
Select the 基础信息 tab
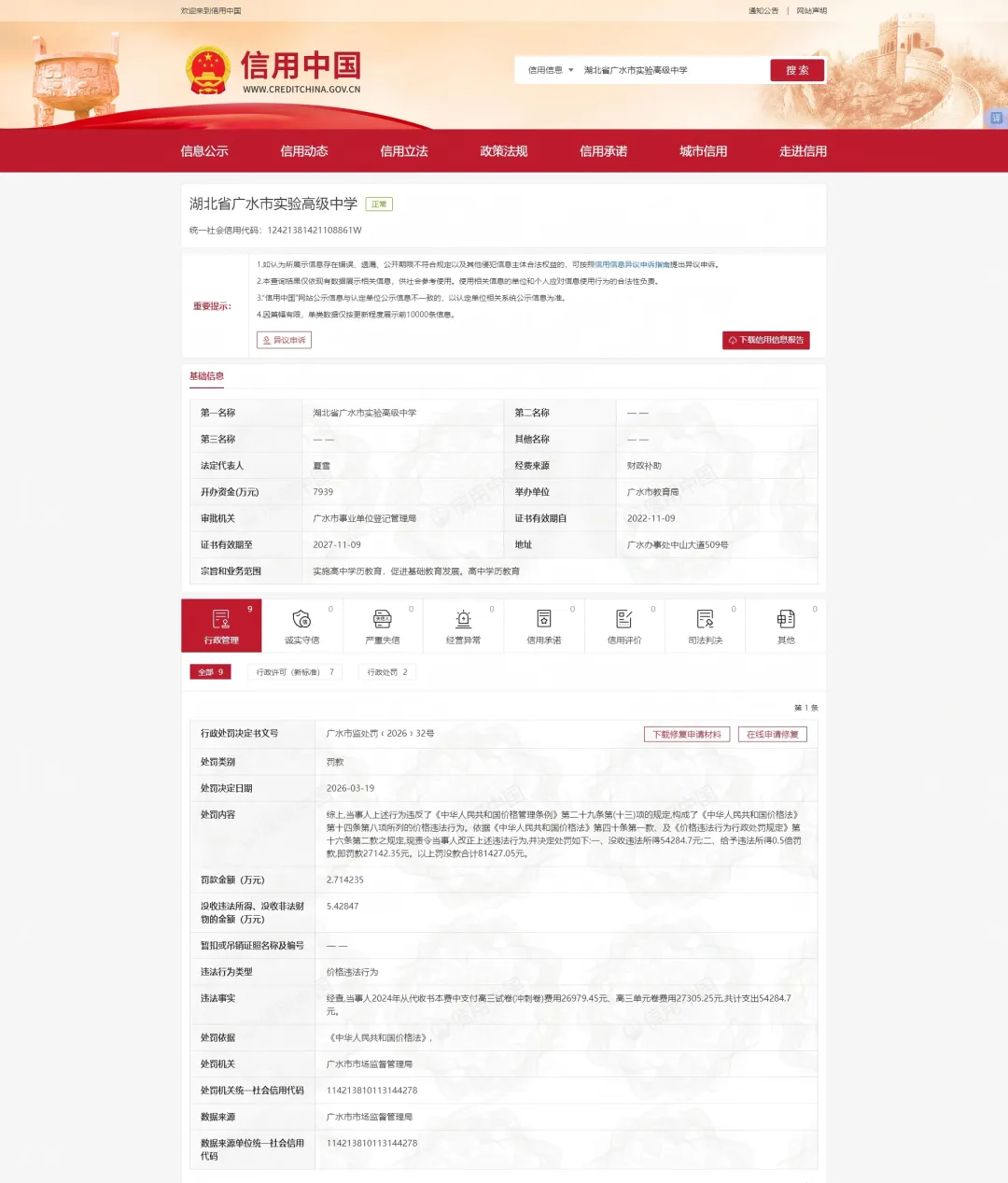pos(207,376)
